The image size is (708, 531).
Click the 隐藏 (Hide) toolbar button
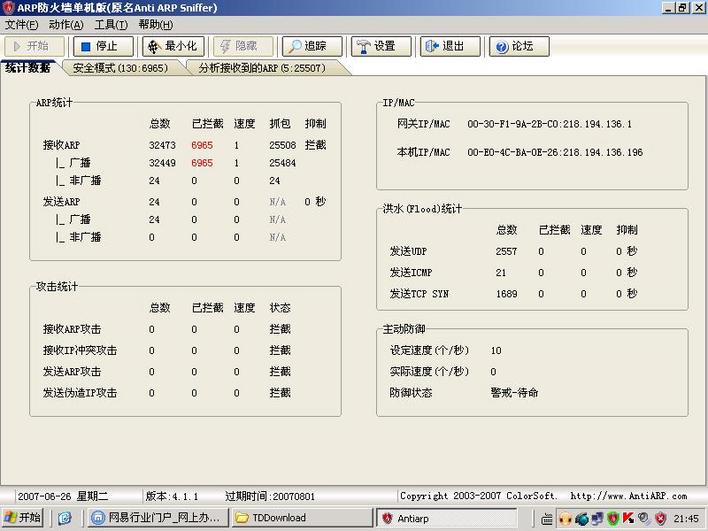coord(242,46)
